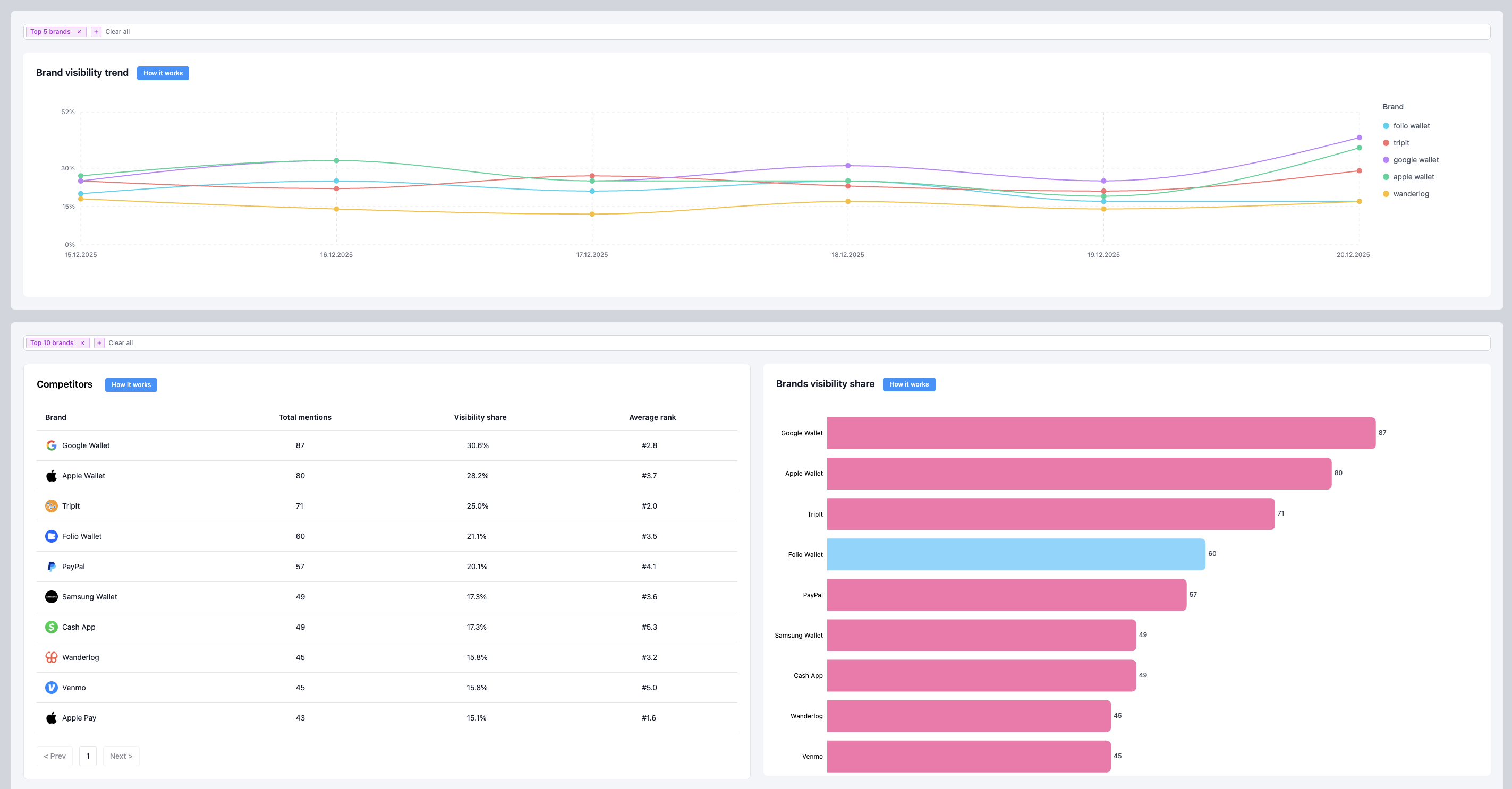Click the Google Wallet brand logo icon
The width and height of the screenshot is (1512, 789).
pyautogui.click(x=52, y=445)
